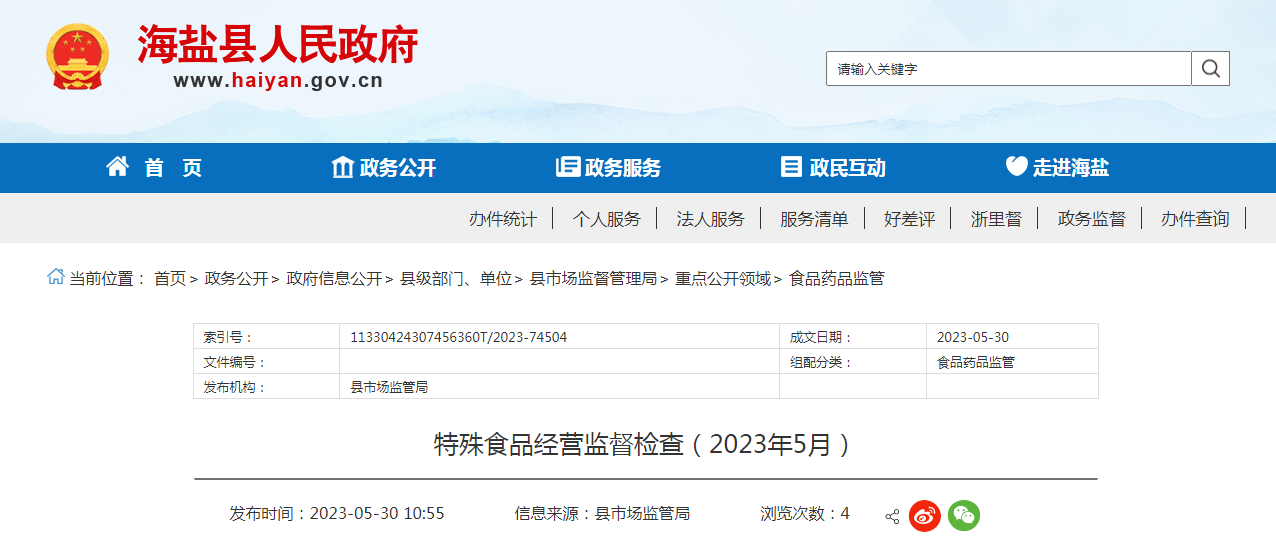1276x545 pixels.
Task: Open the 政民互动 main navigation item
Action: point(847,168)
